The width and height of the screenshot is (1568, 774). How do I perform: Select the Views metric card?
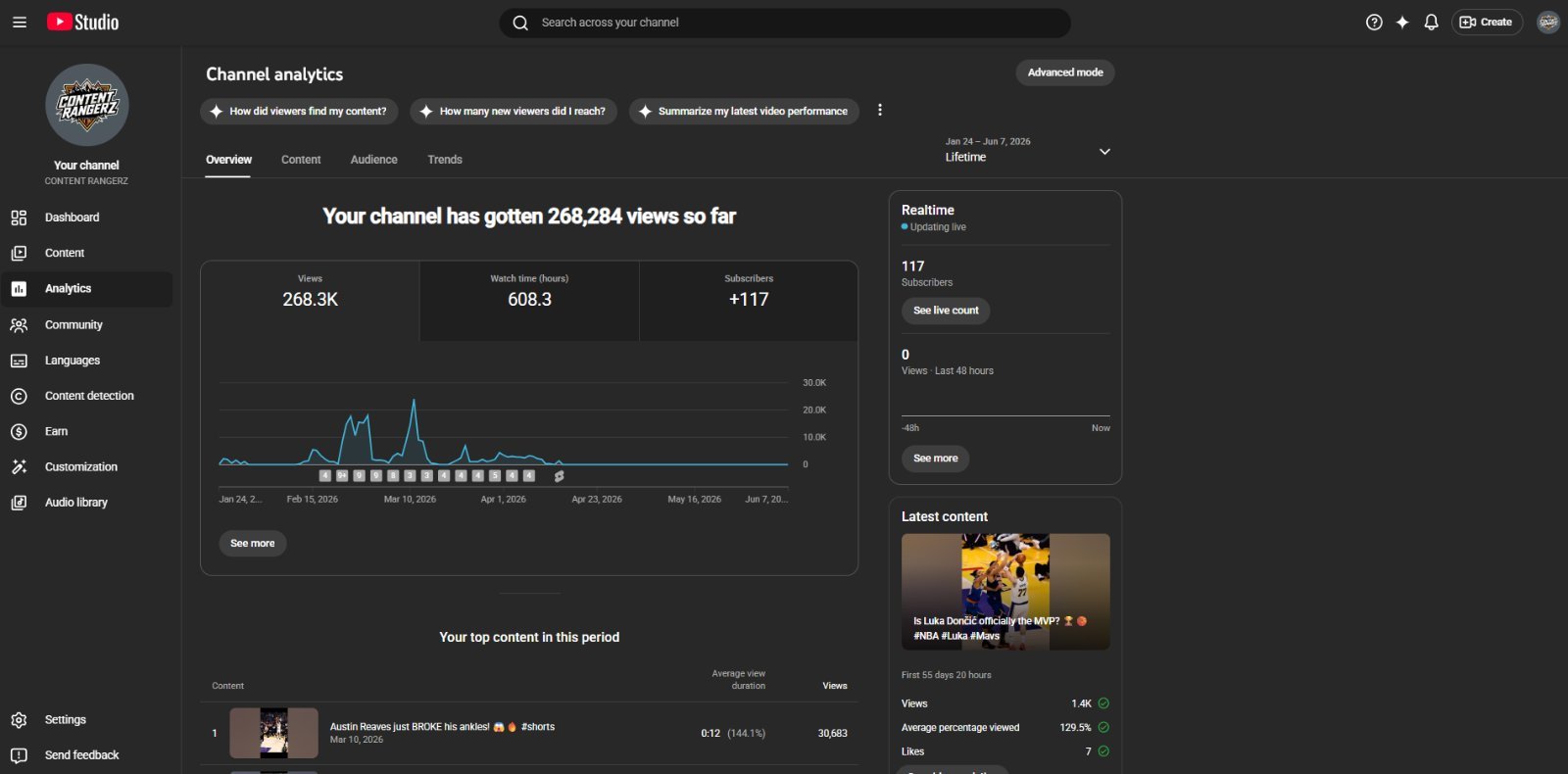(311, 301)
